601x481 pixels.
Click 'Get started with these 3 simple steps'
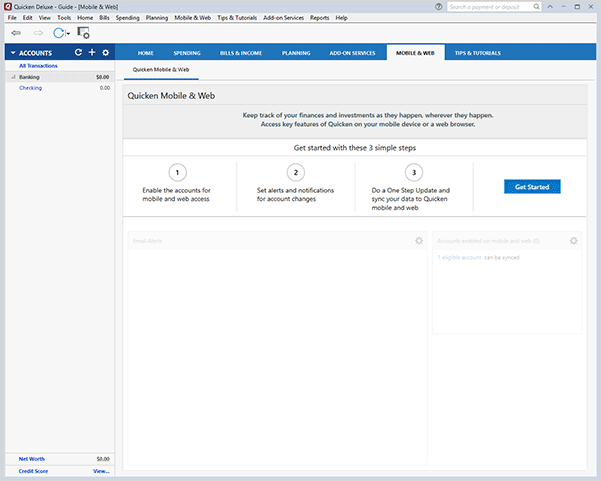click(x=355, y=148)
